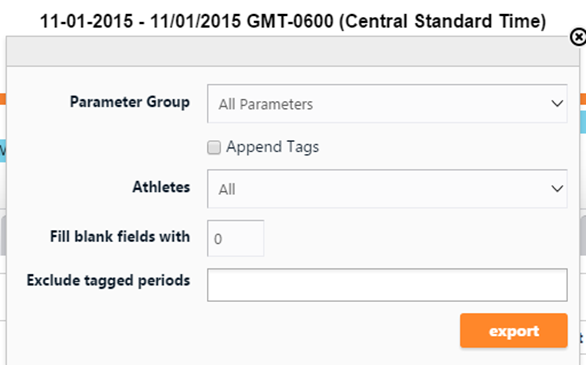Click inside the Exclude tagged periods box
Screen dimensions: 586x365
(387, 285)
